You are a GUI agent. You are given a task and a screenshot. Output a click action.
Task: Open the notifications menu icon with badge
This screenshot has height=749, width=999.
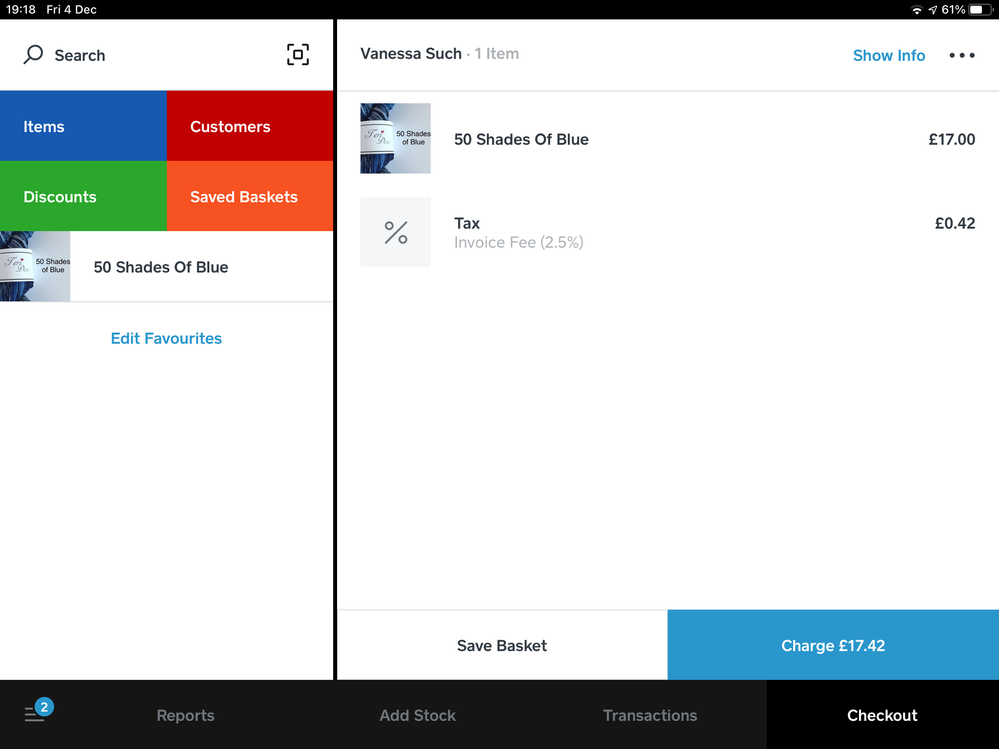click(38, 711)
